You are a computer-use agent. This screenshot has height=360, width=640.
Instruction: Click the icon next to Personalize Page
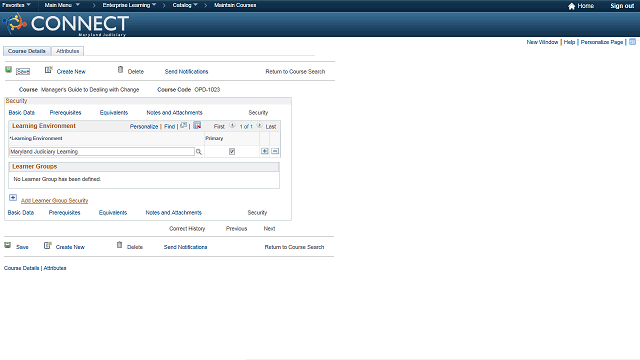(632, 42)
